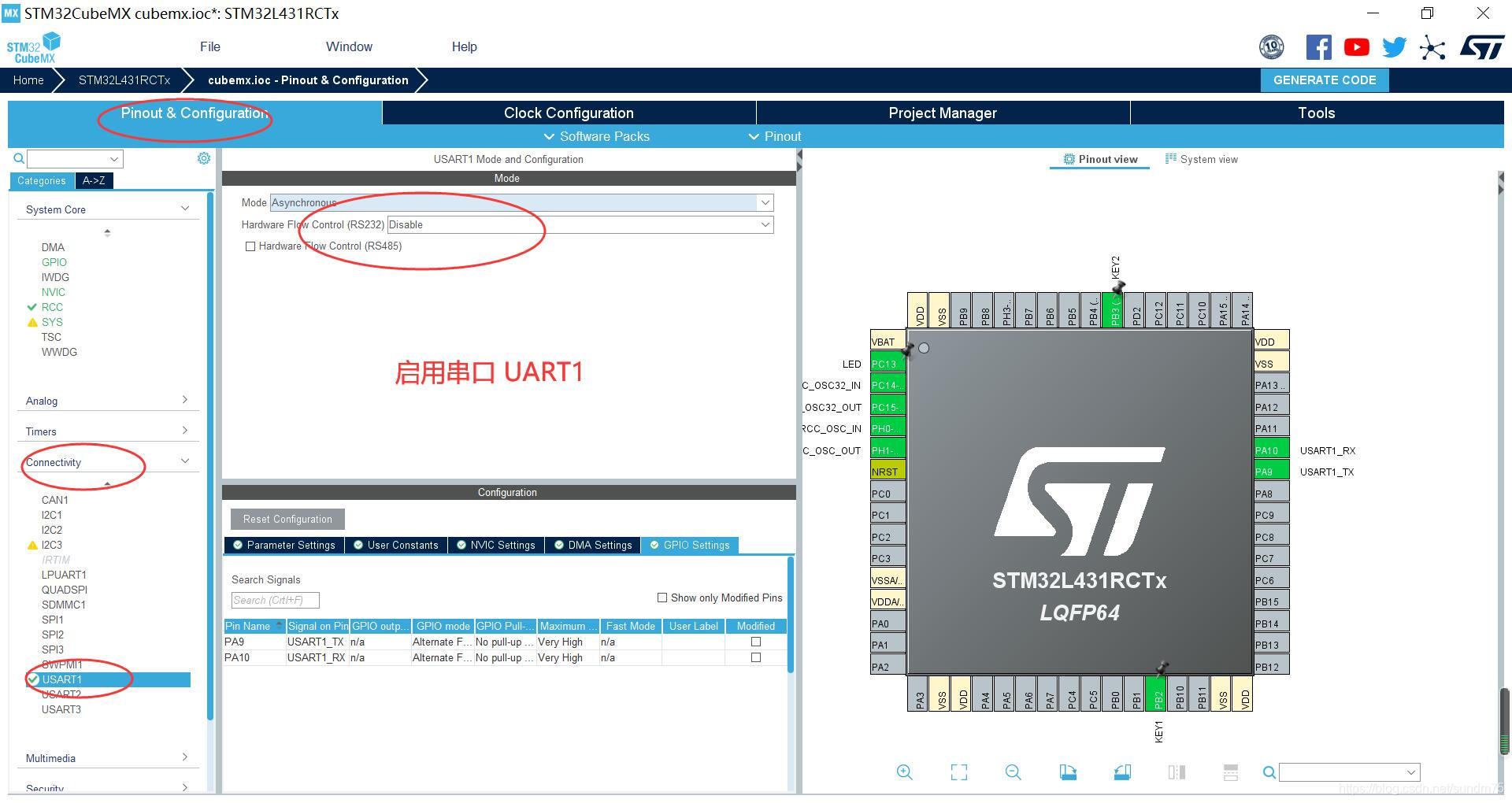Viewport: 1512px width, 803px height.
Task: Open the ST Facebook page icon
Action: pos(1318,47)
